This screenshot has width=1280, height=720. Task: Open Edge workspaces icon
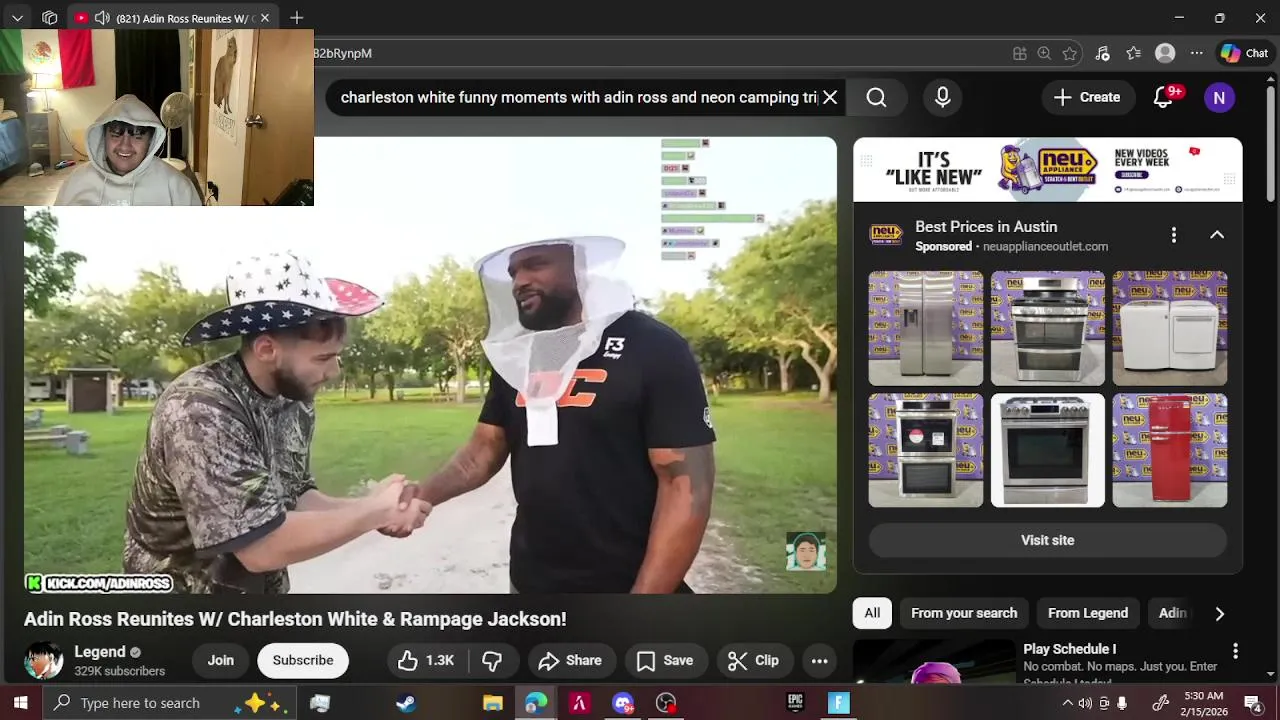pyautogui.click(x=49, y=18)
